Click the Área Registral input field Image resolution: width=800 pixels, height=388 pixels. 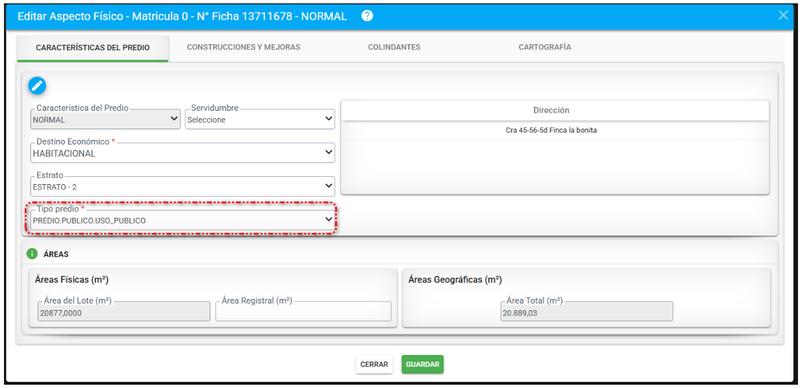click(x=304, y=311)
